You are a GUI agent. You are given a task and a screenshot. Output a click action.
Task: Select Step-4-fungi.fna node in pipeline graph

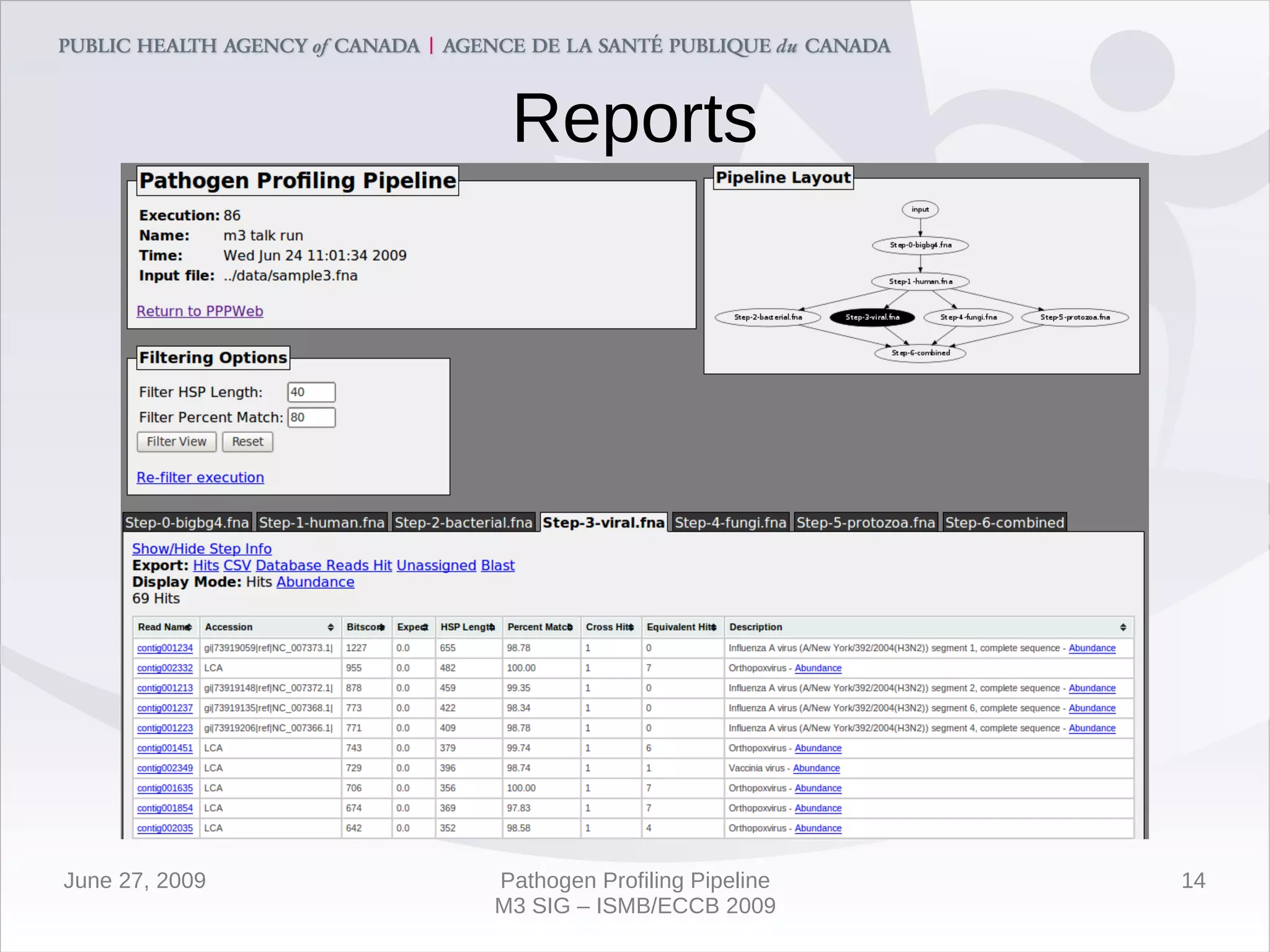968,317
